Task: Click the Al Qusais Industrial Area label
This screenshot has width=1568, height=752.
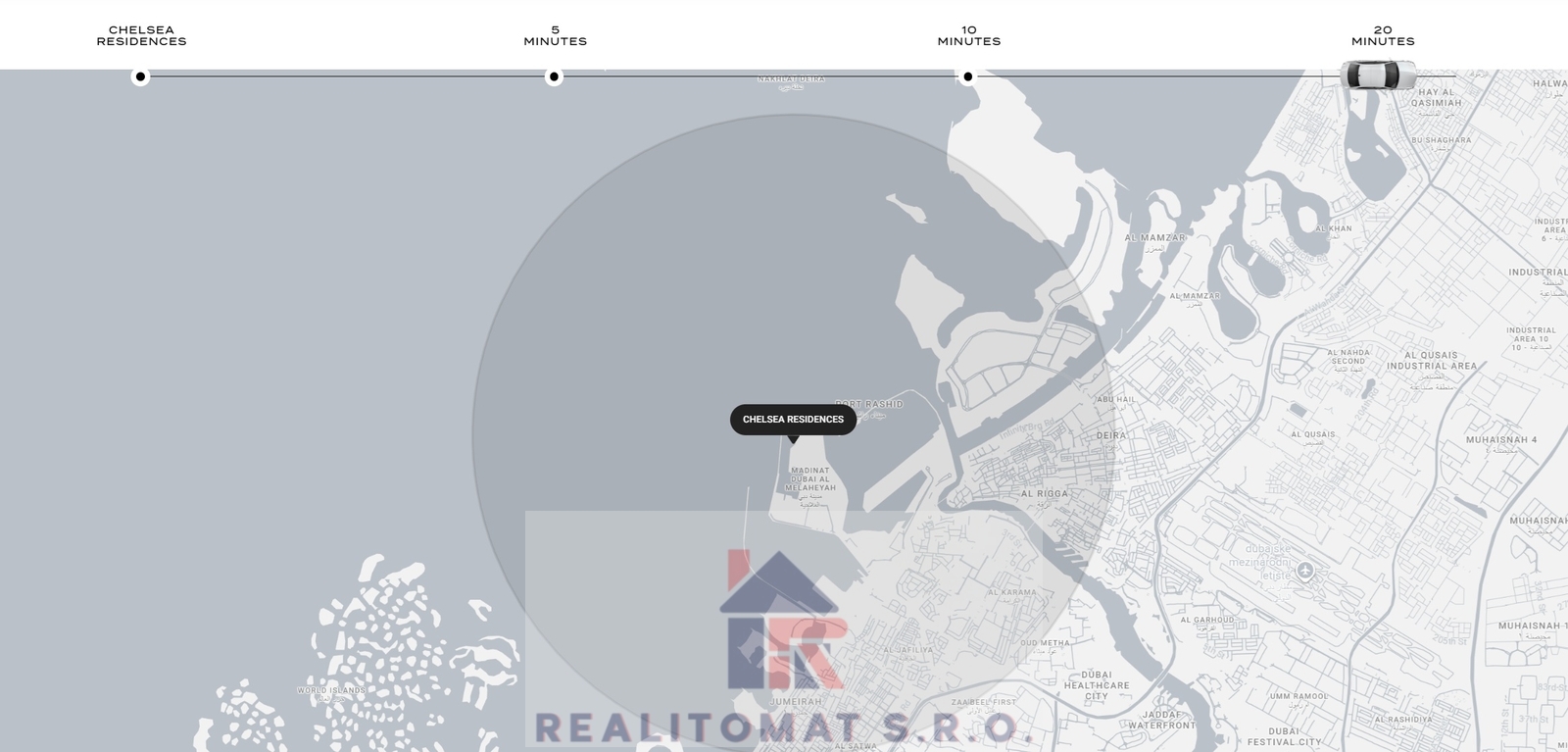Action: [1431, 361]
